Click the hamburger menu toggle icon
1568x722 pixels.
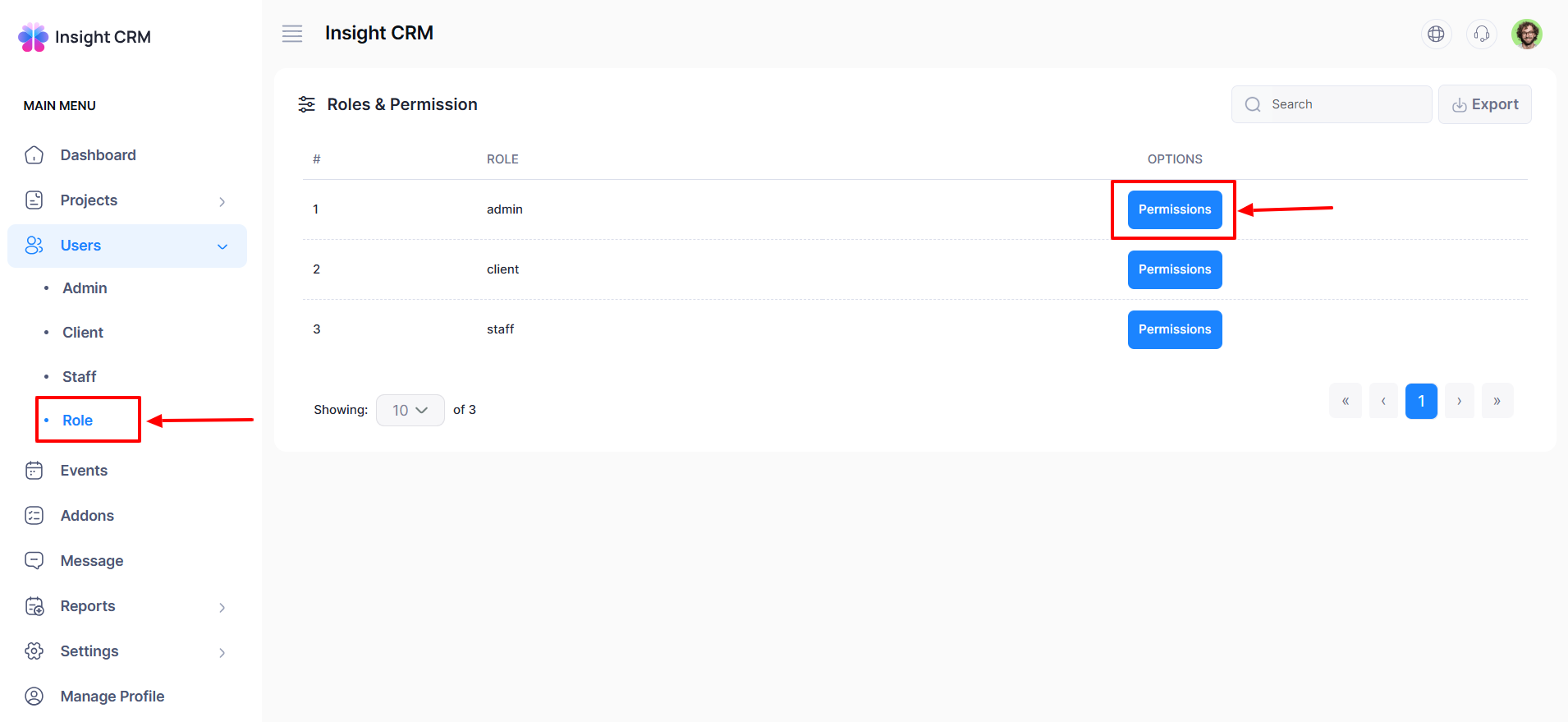tap(292, 34)
